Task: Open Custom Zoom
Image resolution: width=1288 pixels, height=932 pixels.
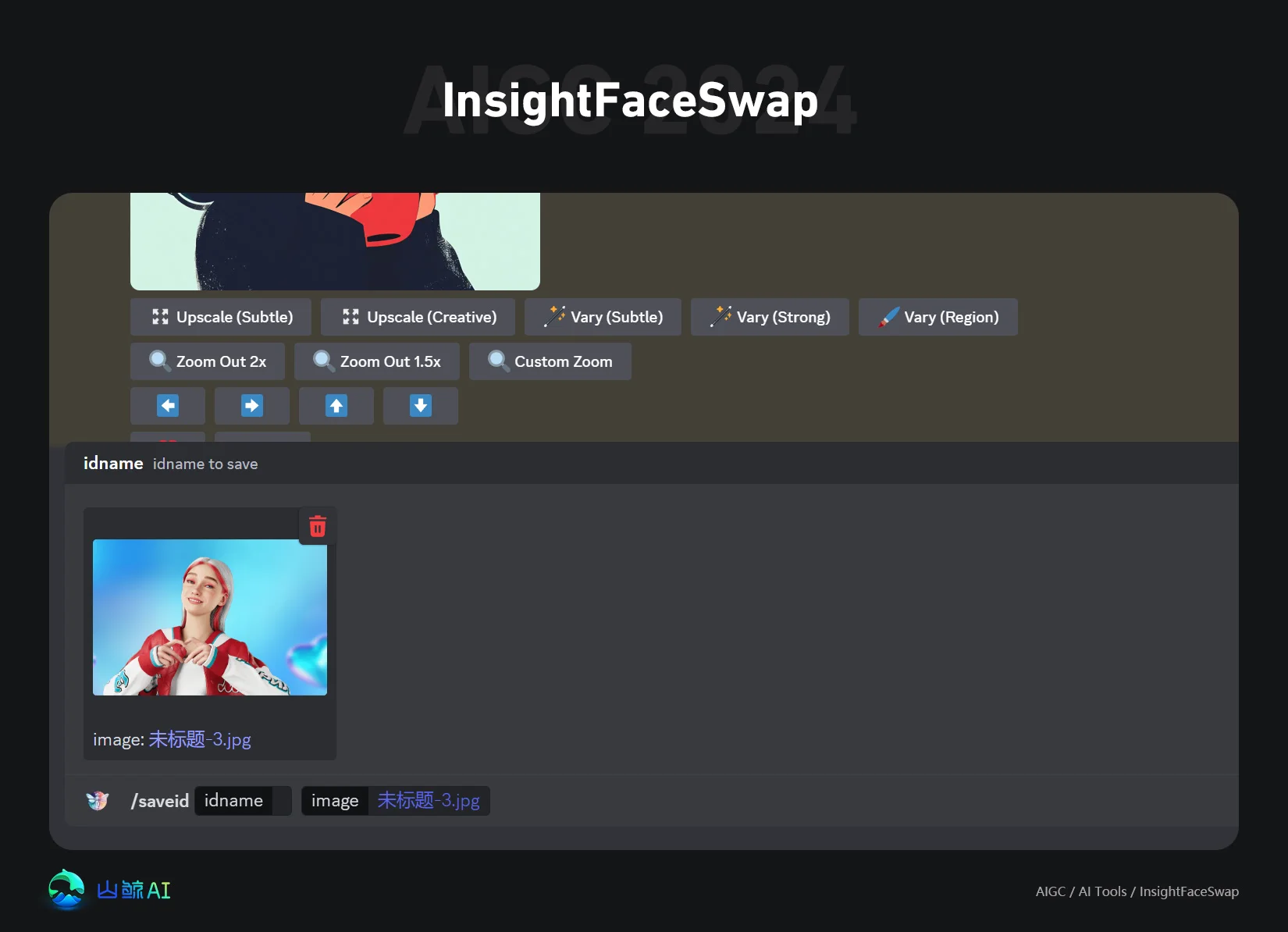Action: (550, 361)
